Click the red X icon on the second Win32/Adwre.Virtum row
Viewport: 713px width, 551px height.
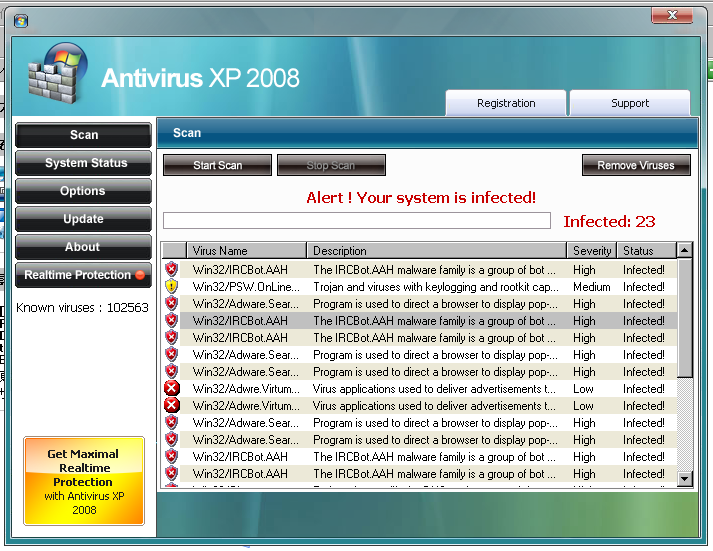pos(171,406)
